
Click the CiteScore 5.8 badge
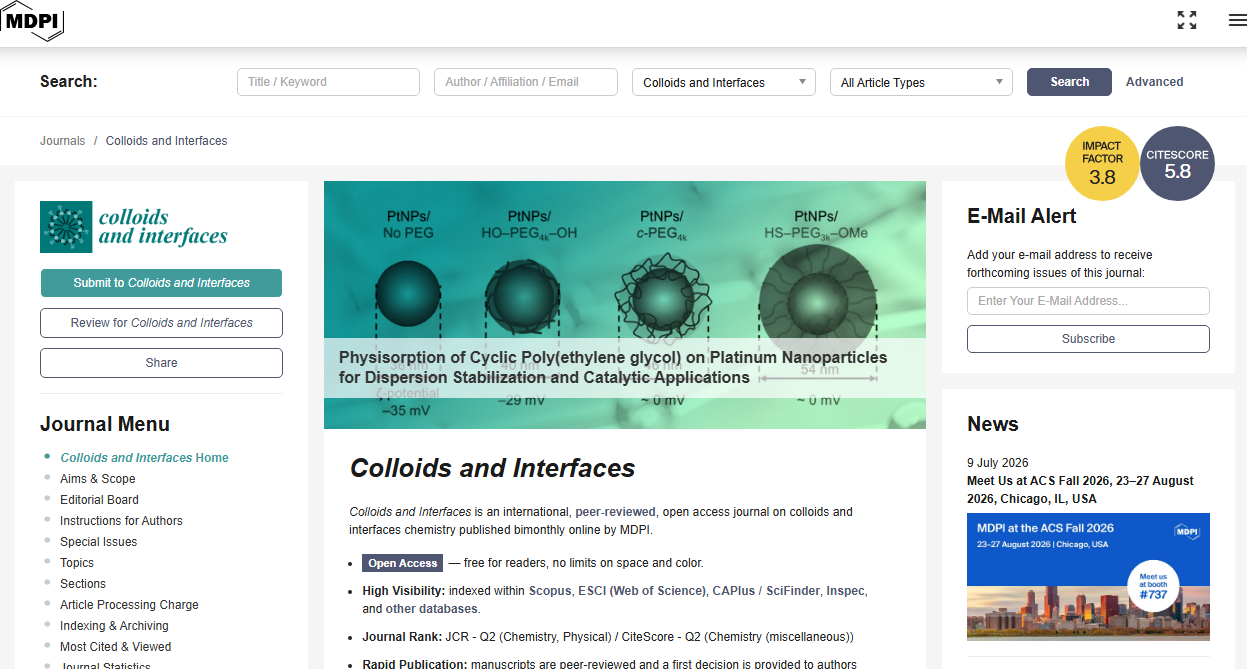point(1177,164)
